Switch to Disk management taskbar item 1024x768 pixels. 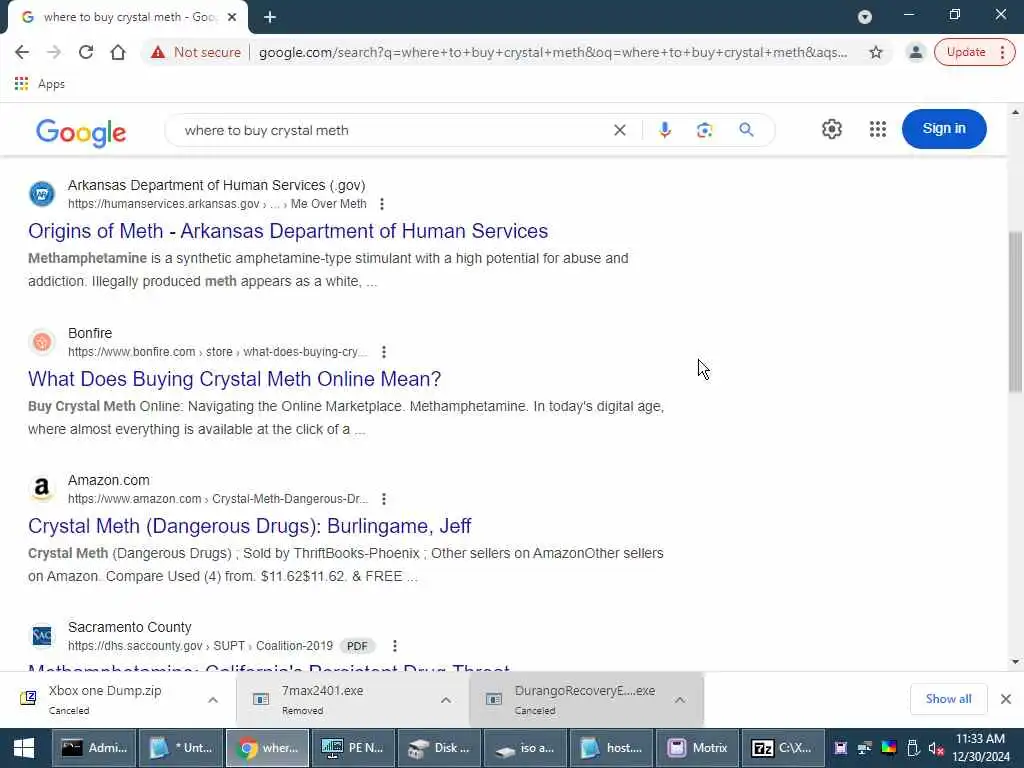click(x=439, y=748)
